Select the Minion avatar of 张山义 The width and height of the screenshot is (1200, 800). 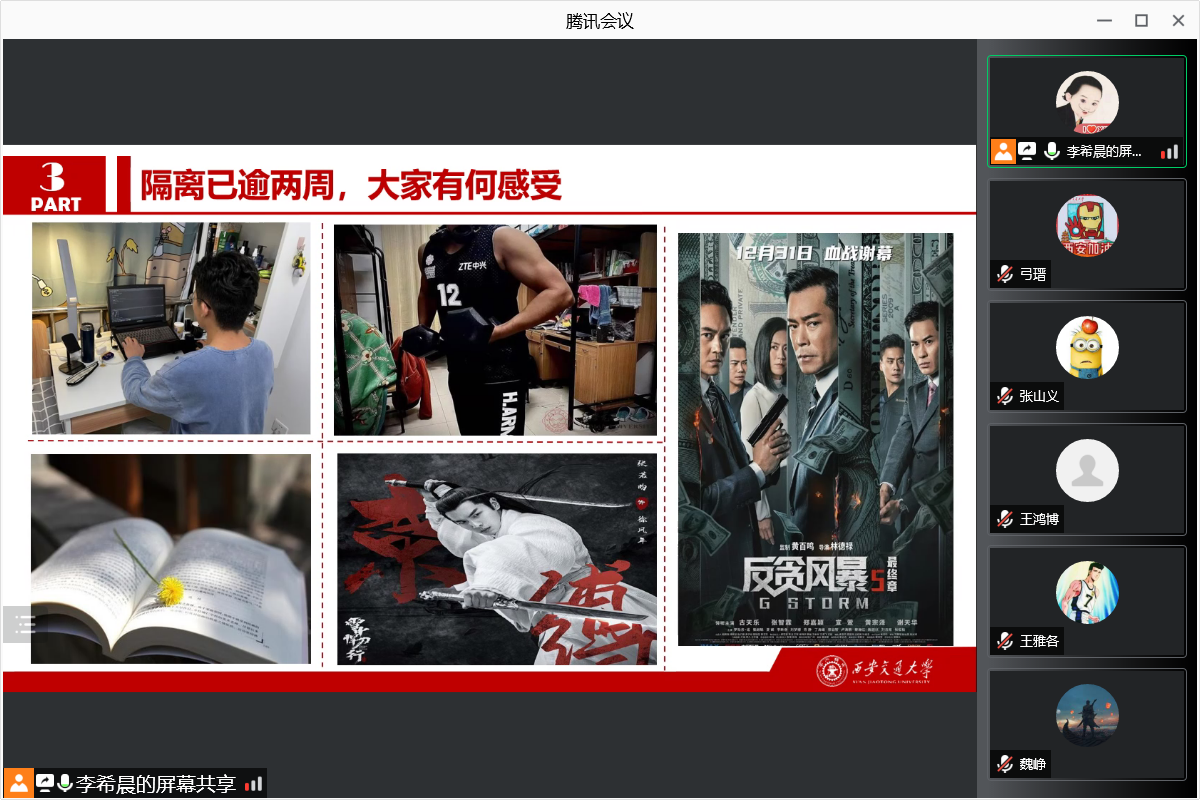[1087, 347]
